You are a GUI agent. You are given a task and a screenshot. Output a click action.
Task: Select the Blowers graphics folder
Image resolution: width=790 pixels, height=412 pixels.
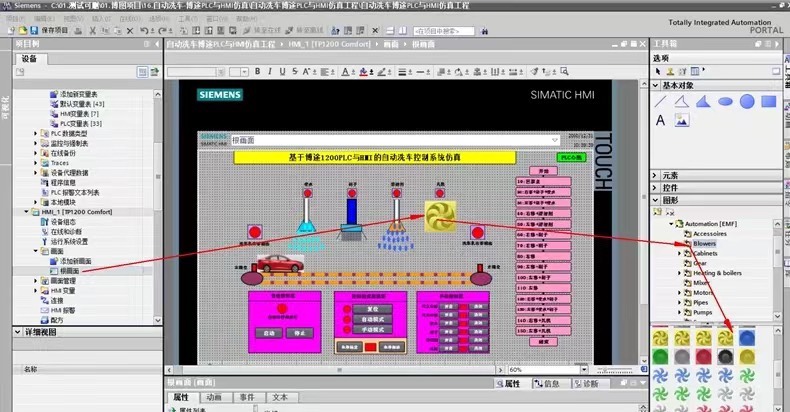pyautogui.click(x=704, y=243)
